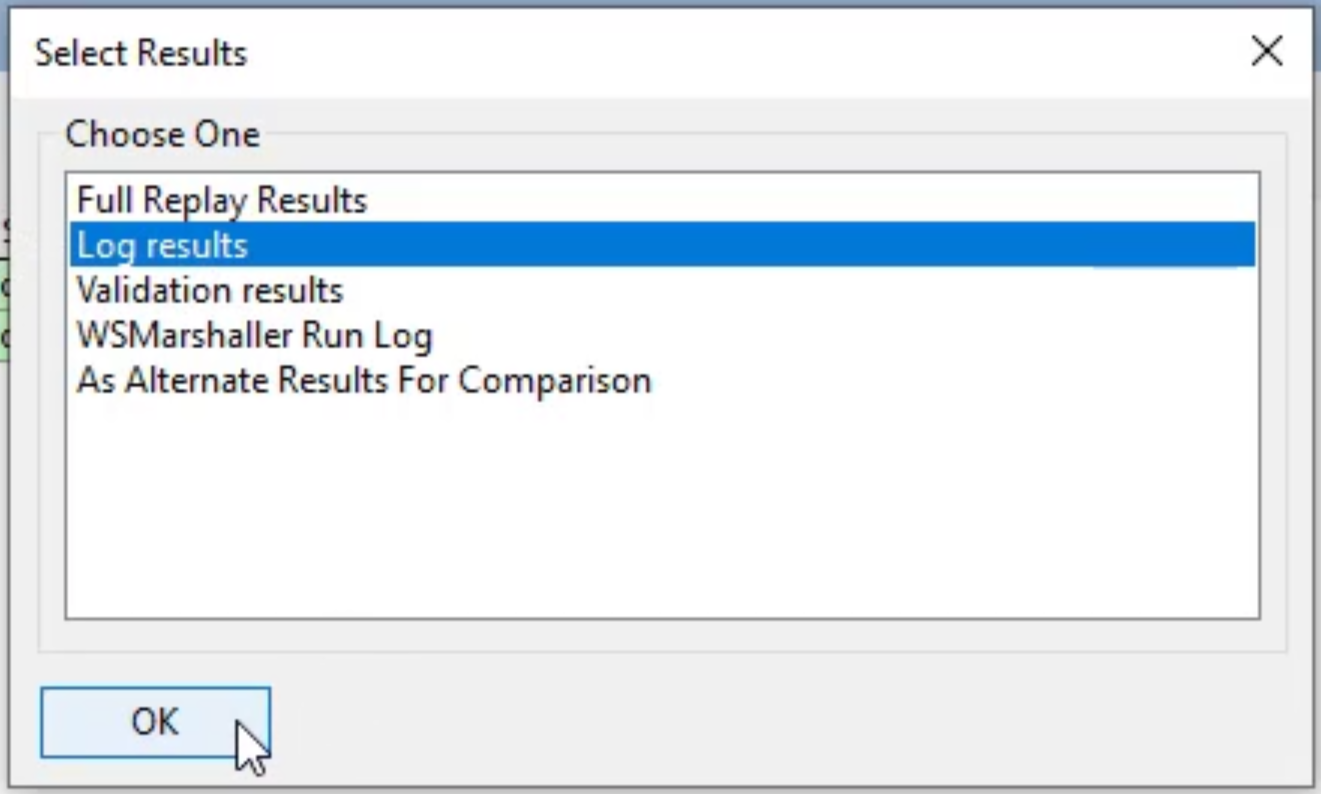Viewport: 1321px width, 794px height.
Task: Click dialog footer area right of OK
Action: (790, 722)
